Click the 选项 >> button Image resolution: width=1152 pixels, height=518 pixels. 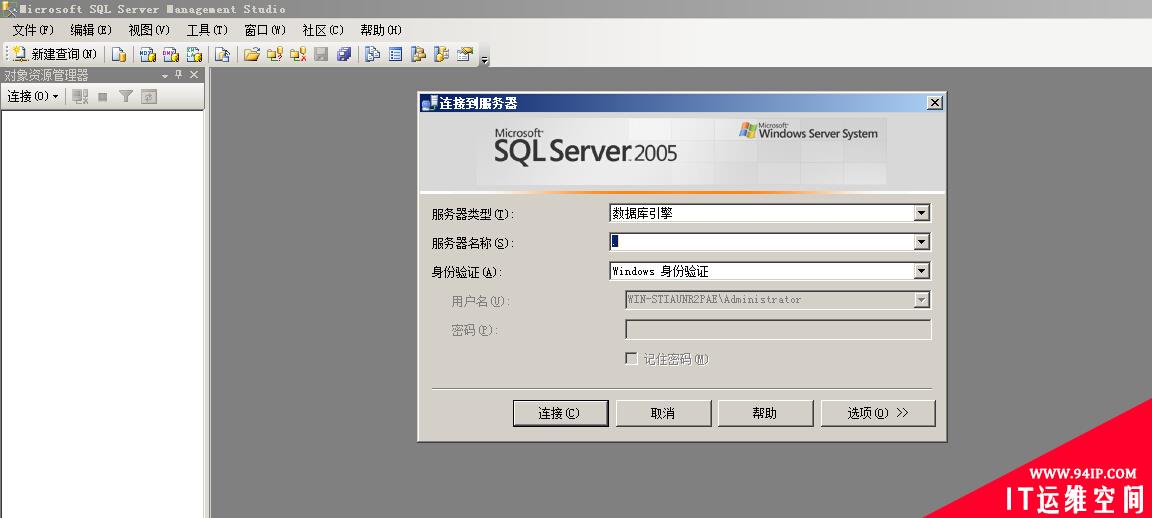pyautogui.click(x=878, y=413)
